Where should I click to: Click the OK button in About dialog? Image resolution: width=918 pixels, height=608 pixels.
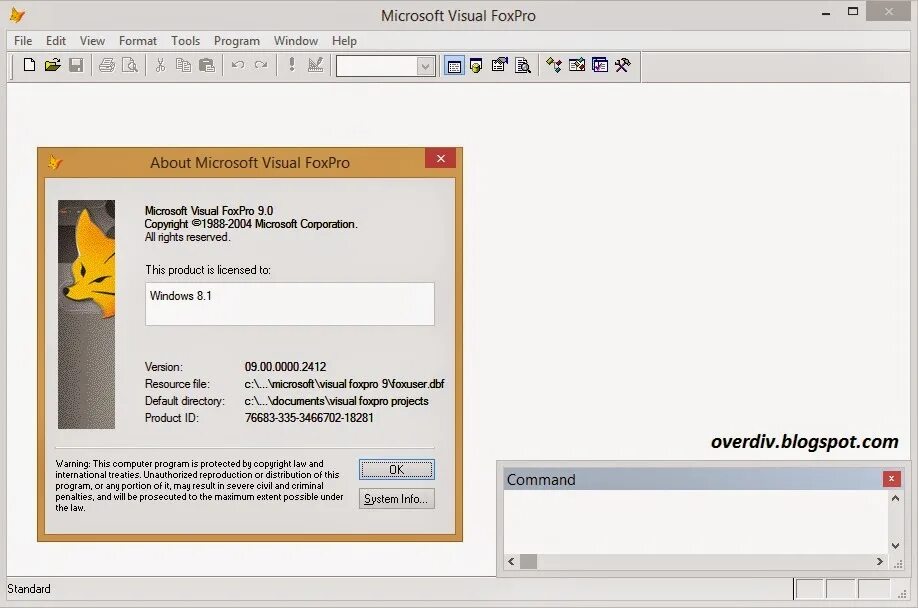396,469
